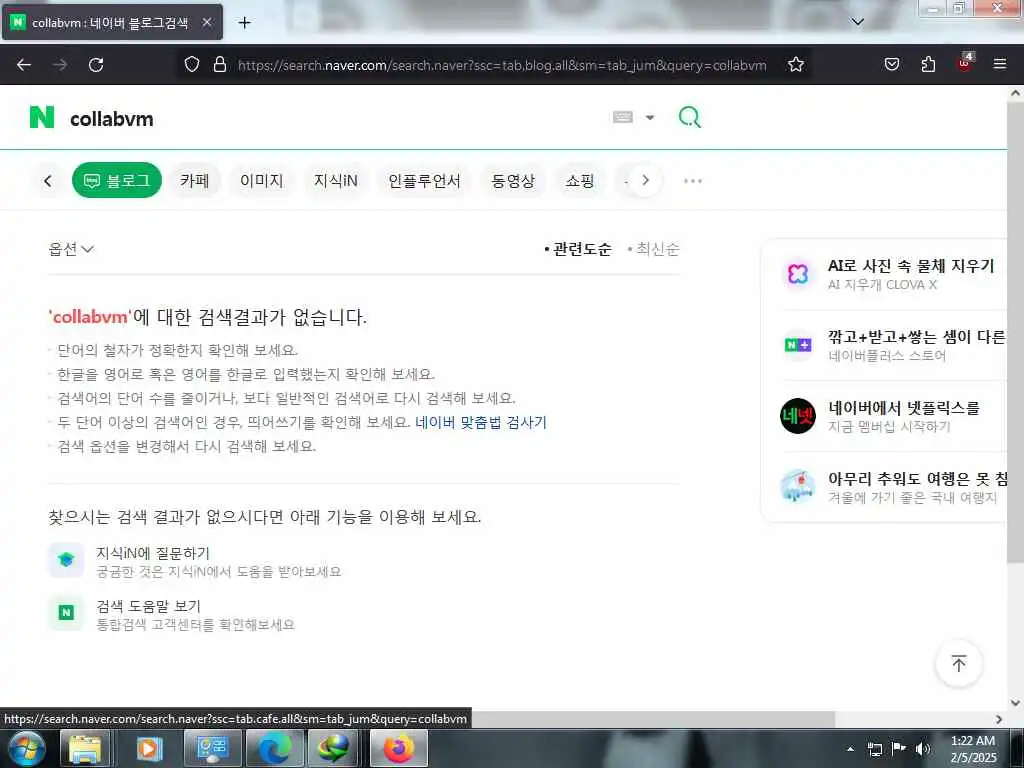Viewport: 1024px width, 768px height.
Task: Expand the 옵션 dropdown
Action: point(71,249)
